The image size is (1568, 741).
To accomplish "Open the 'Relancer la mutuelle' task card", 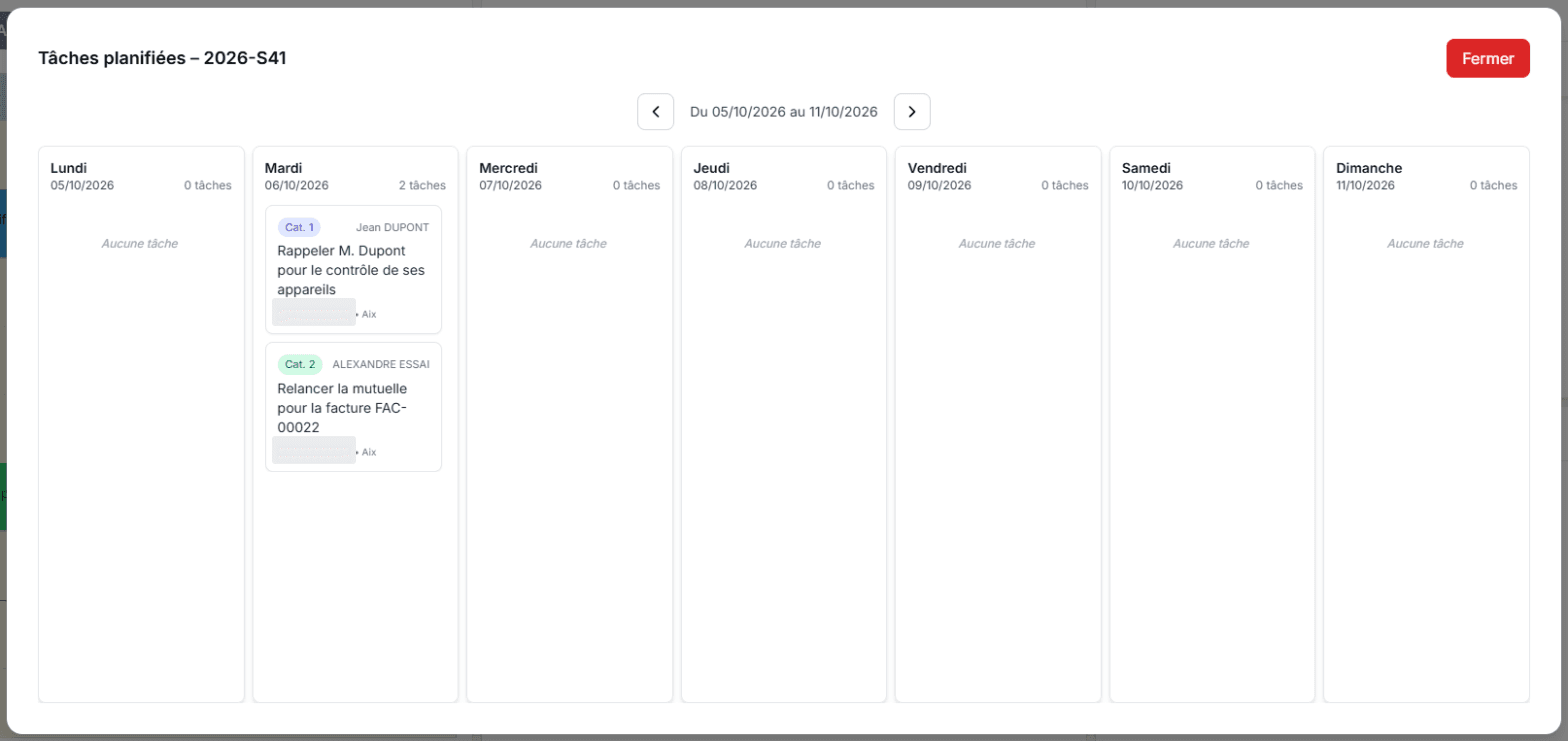I will [x=353, y=407].
